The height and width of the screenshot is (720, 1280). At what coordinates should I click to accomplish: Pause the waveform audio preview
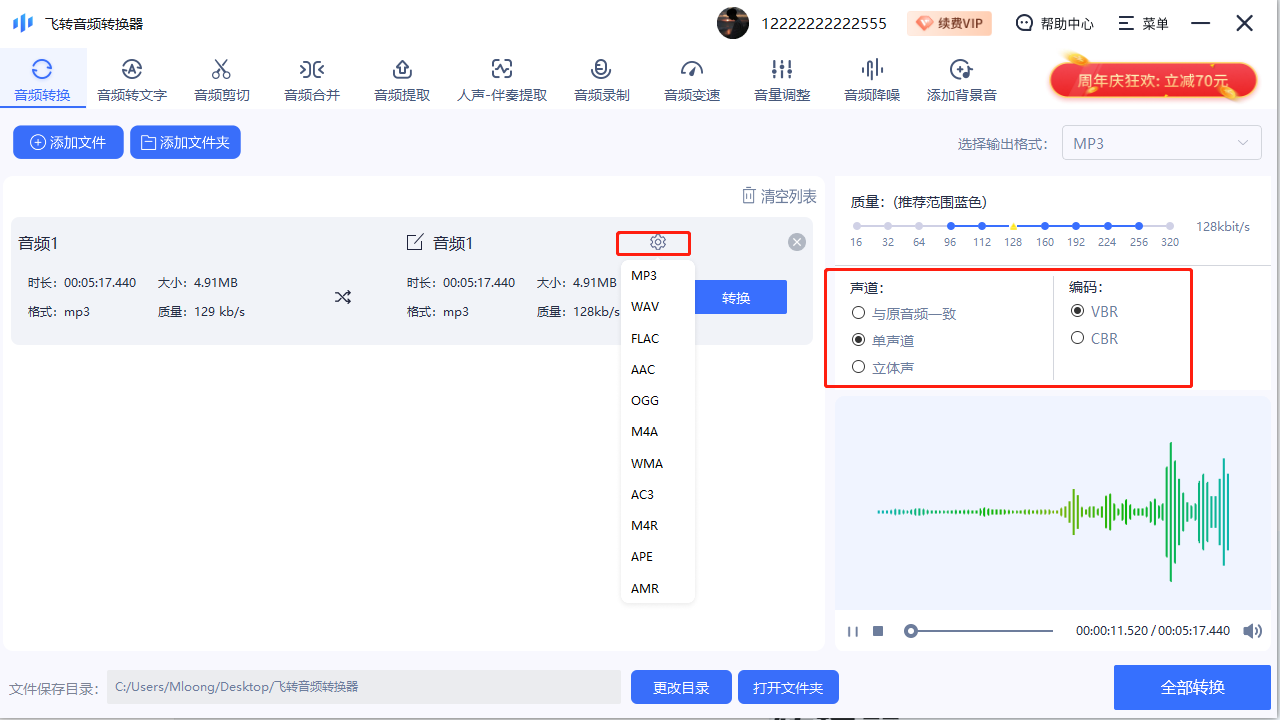tap(853, 630)
